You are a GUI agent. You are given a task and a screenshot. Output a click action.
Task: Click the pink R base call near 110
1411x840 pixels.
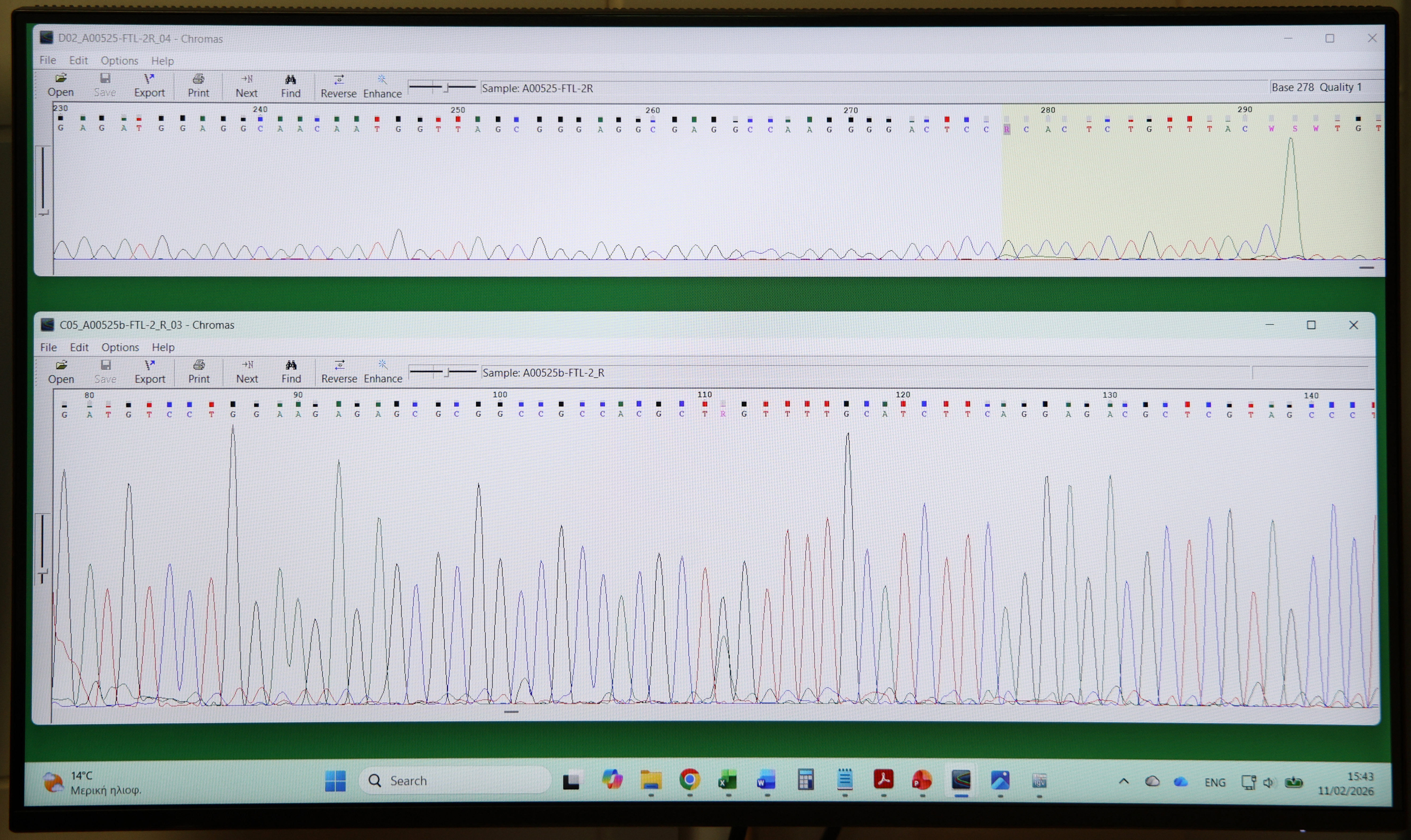[x=723, y=414]
